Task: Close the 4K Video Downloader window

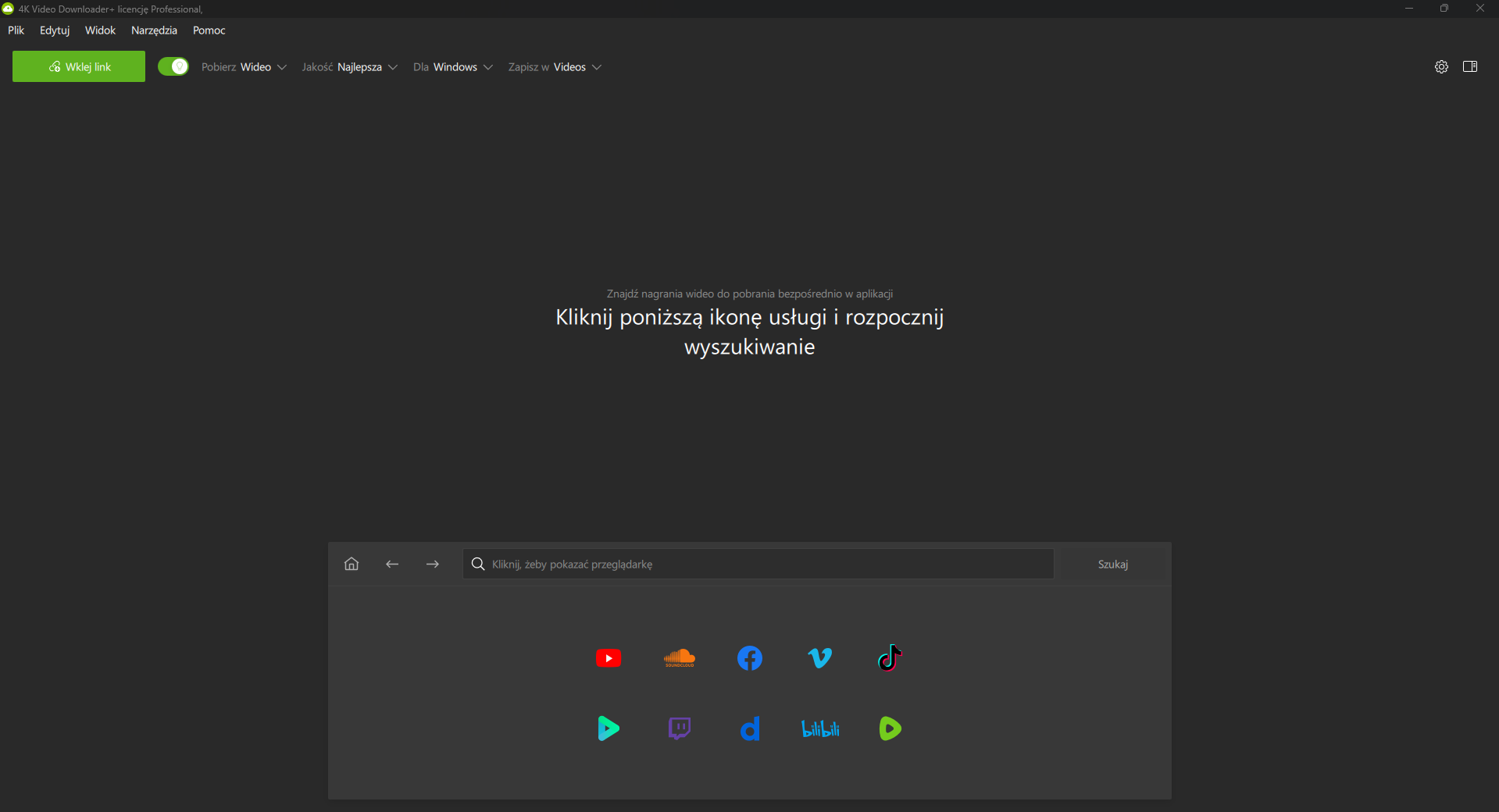Action: (1480, 9)
